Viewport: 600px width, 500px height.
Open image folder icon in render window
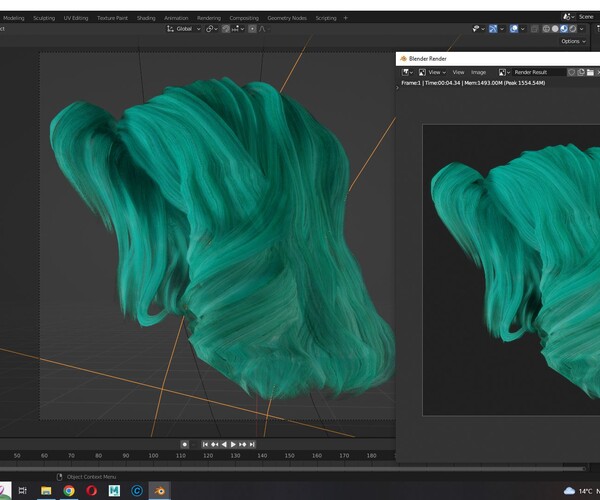coord(590,72)
